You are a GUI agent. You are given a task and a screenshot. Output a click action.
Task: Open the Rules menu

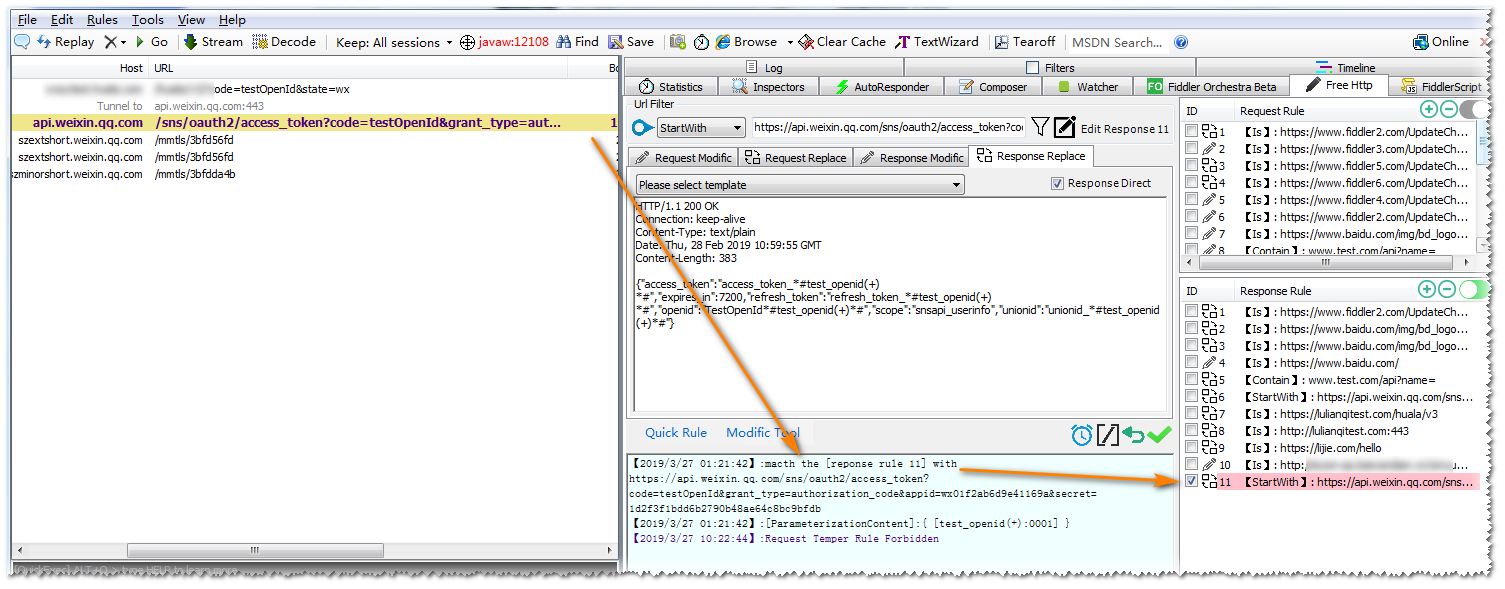102,20
